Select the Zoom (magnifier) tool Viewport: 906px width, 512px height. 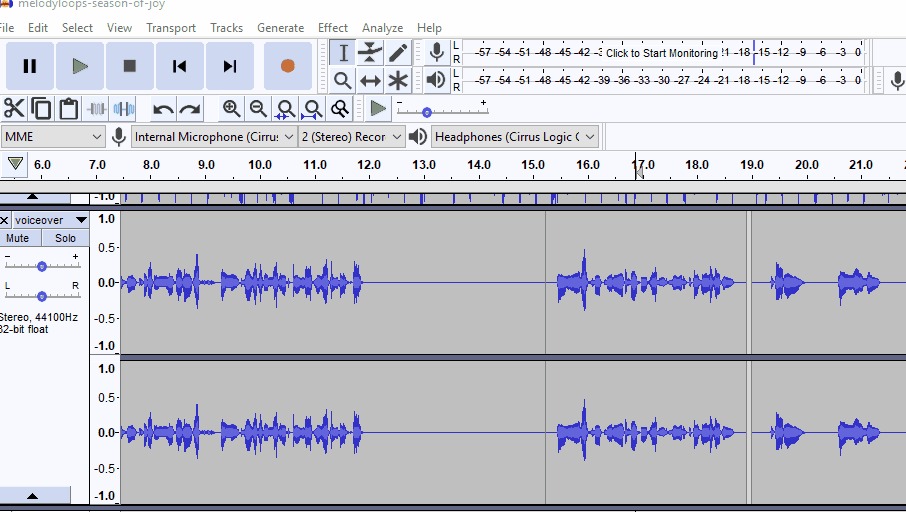point(343,80)
